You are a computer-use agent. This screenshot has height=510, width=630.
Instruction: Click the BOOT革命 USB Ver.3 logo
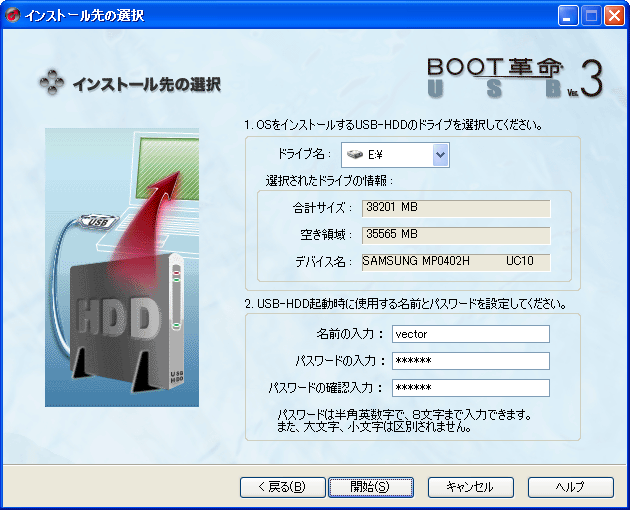click(x=515, y=77)
